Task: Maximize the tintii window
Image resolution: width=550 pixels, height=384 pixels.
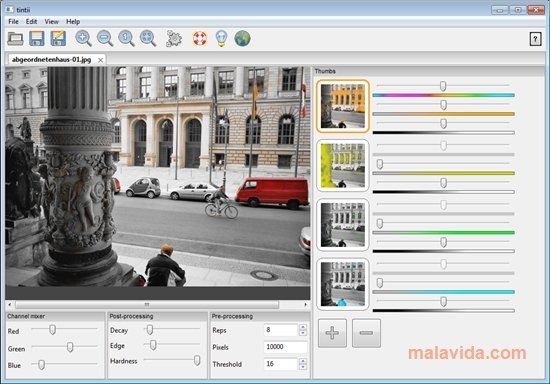Action: [518, 10]
